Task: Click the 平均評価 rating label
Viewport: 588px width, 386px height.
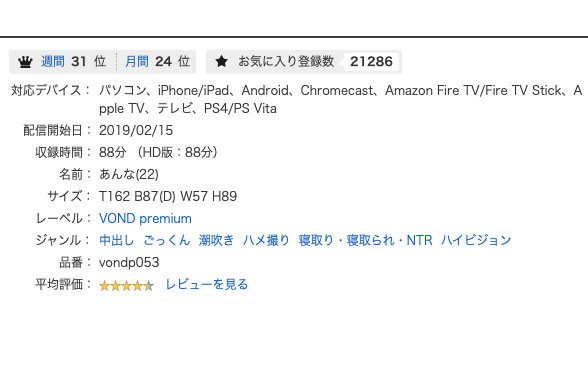Action: click(x=59, y=284)
